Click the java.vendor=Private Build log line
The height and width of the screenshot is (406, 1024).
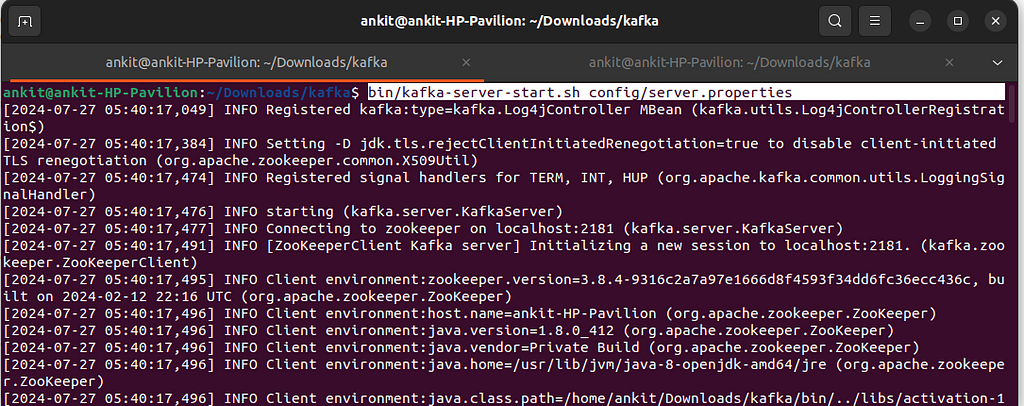pos(461,347)
